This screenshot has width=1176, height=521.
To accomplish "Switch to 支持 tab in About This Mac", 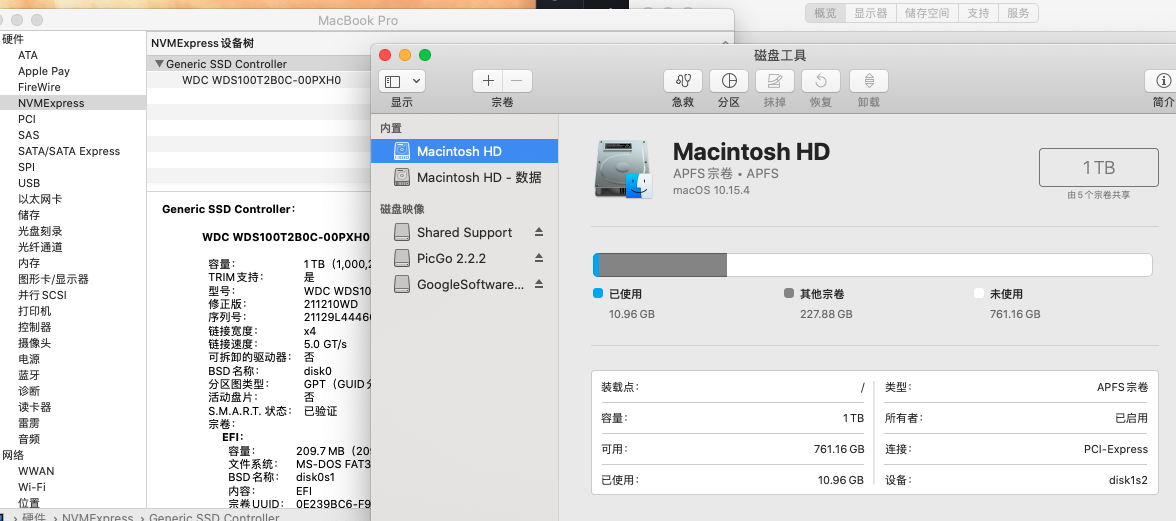I will 978,13.
